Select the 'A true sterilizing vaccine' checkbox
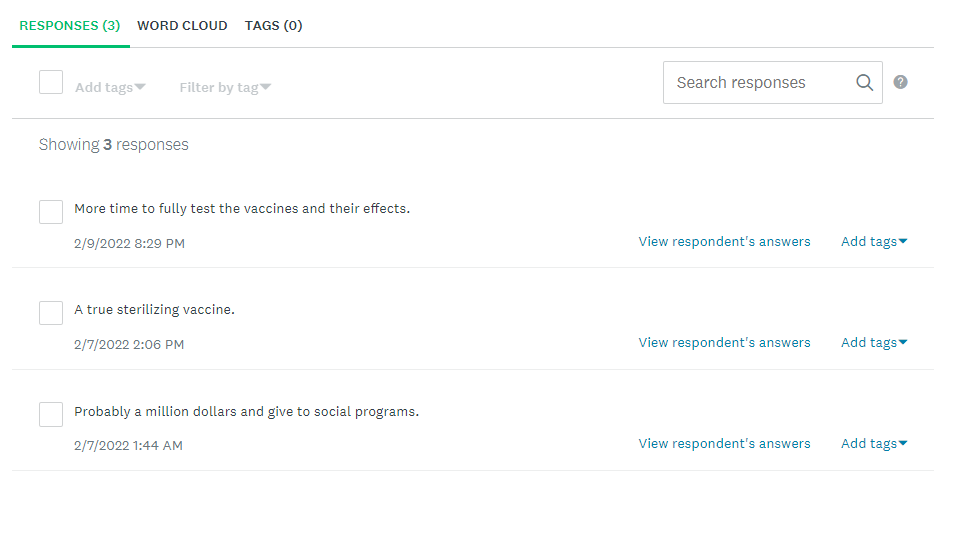Viewport: 956px width, 554px height. [51, 313]
